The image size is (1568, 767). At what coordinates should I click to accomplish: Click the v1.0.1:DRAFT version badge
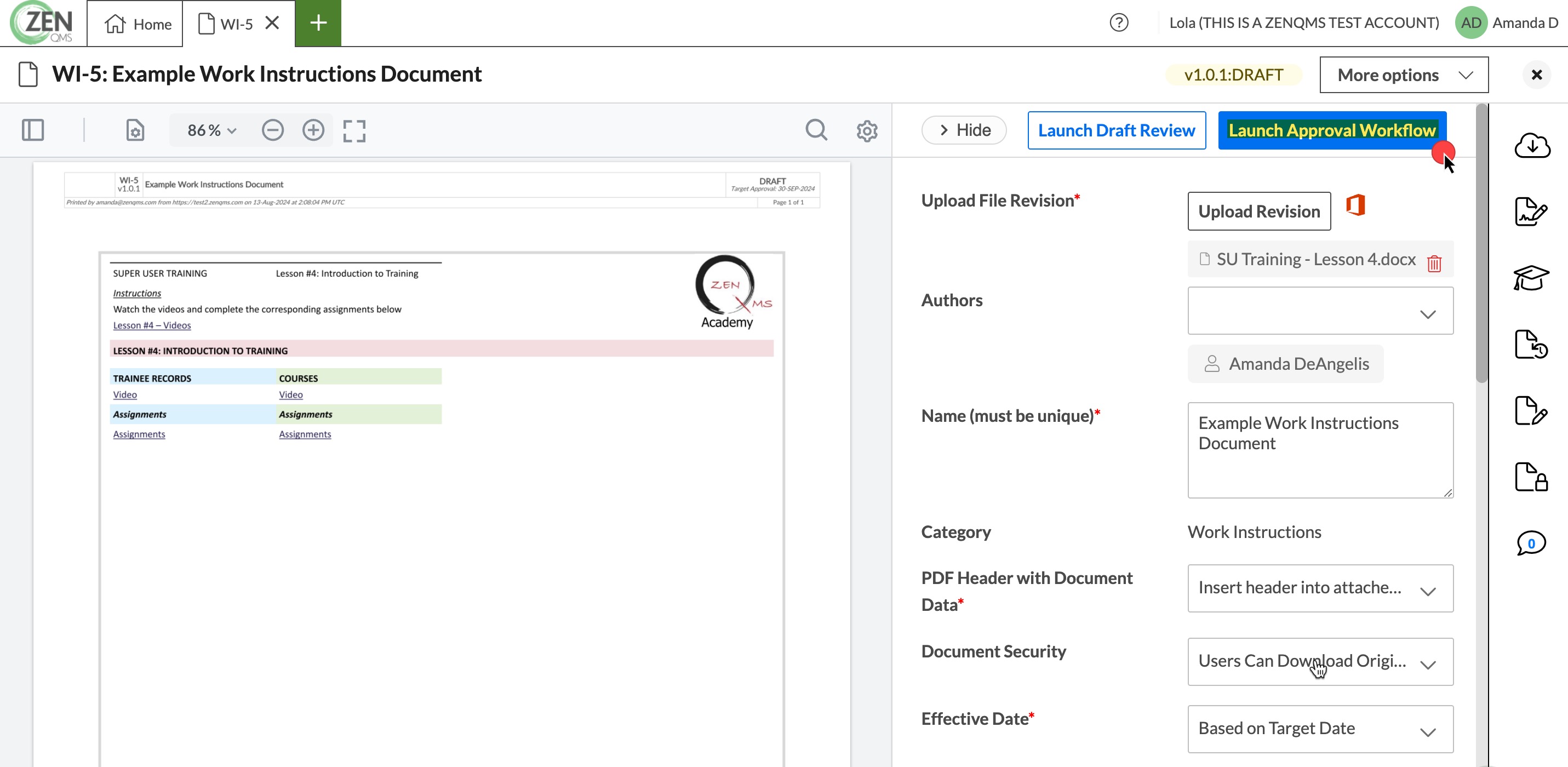[1233, 75]
